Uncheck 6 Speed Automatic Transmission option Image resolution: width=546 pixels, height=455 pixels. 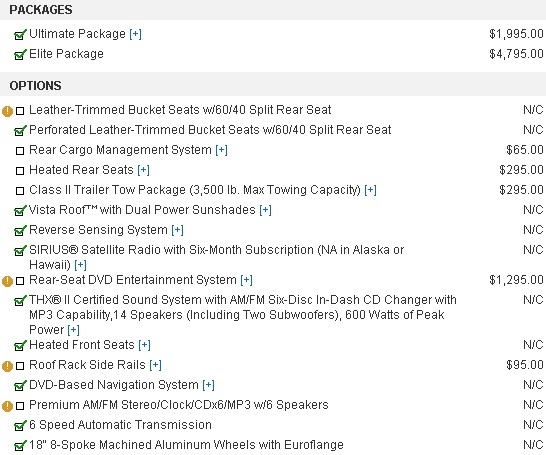(20, 426)
